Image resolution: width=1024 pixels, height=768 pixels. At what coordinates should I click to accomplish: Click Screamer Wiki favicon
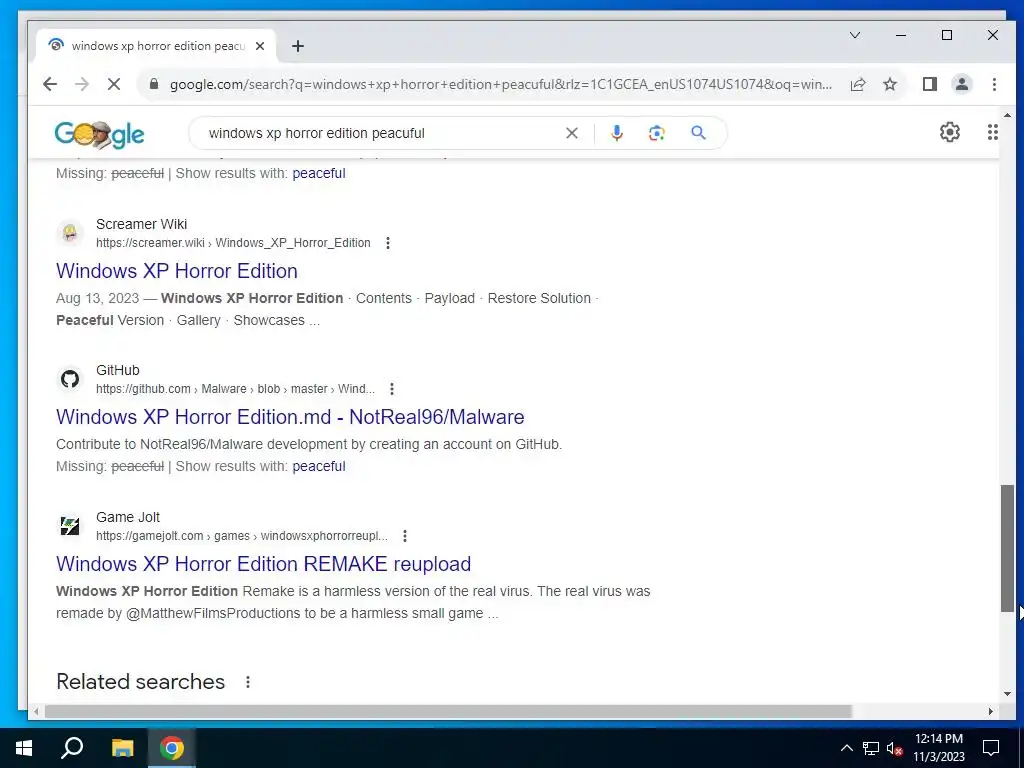[70, 232]
